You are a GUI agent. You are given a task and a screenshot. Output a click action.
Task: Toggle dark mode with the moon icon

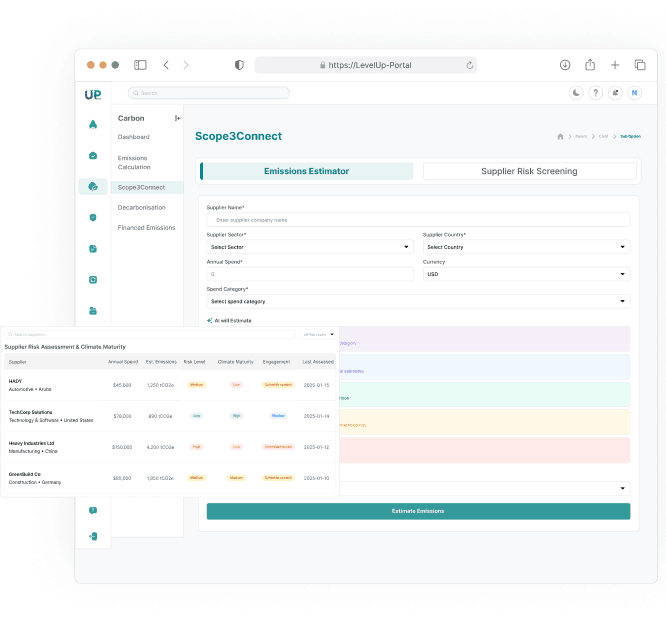(576, 93)
